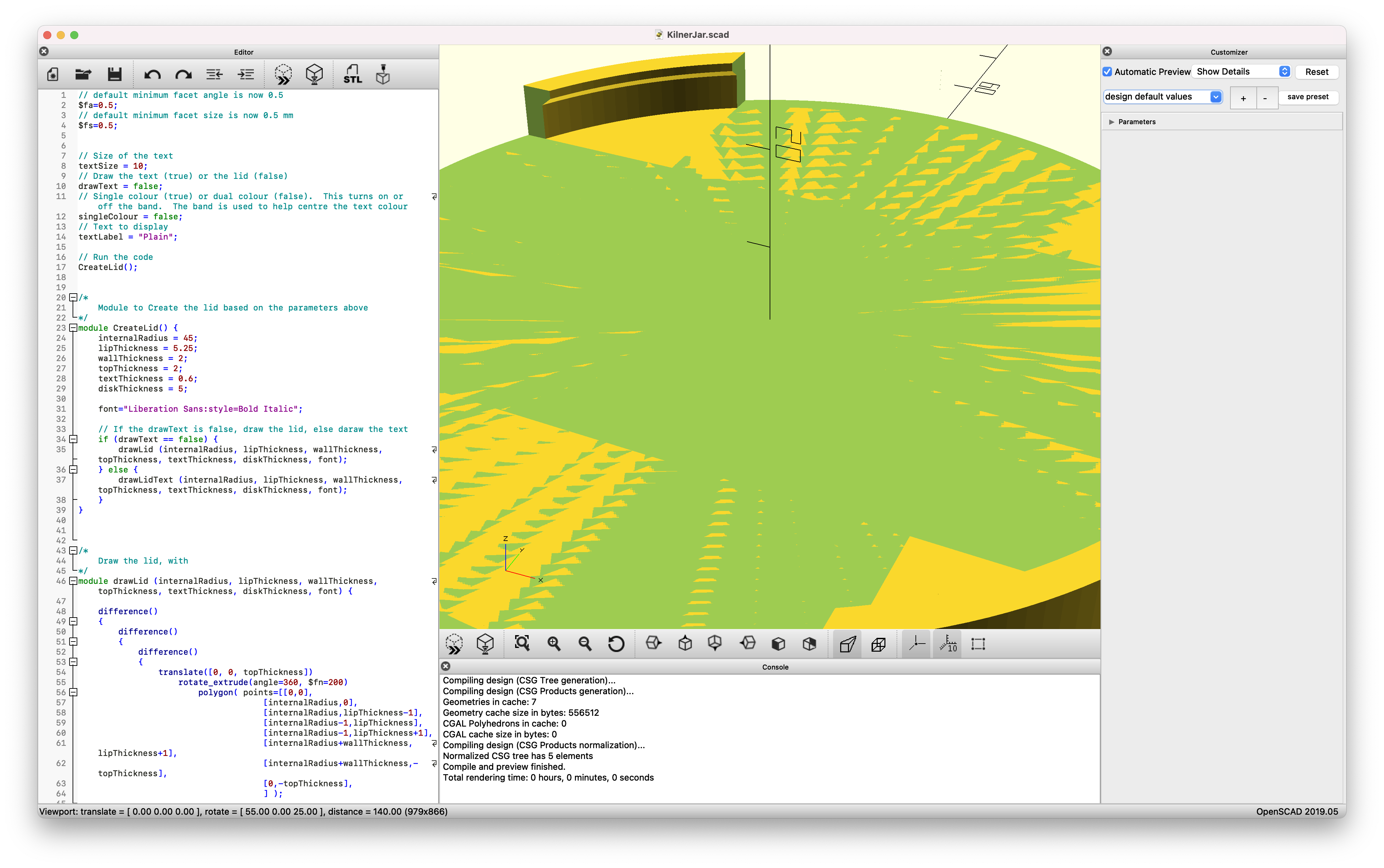Zoom the viewport to fit all

522,644
